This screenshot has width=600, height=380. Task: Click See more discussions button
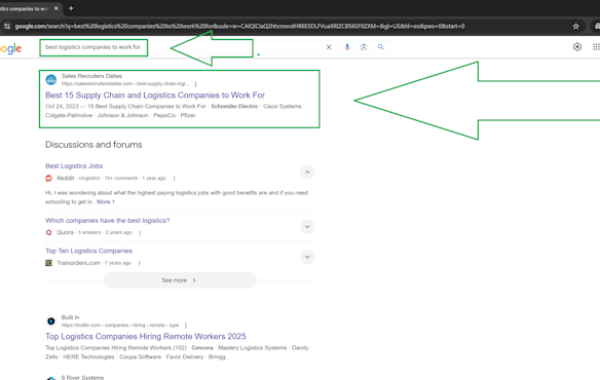[180, 280]
